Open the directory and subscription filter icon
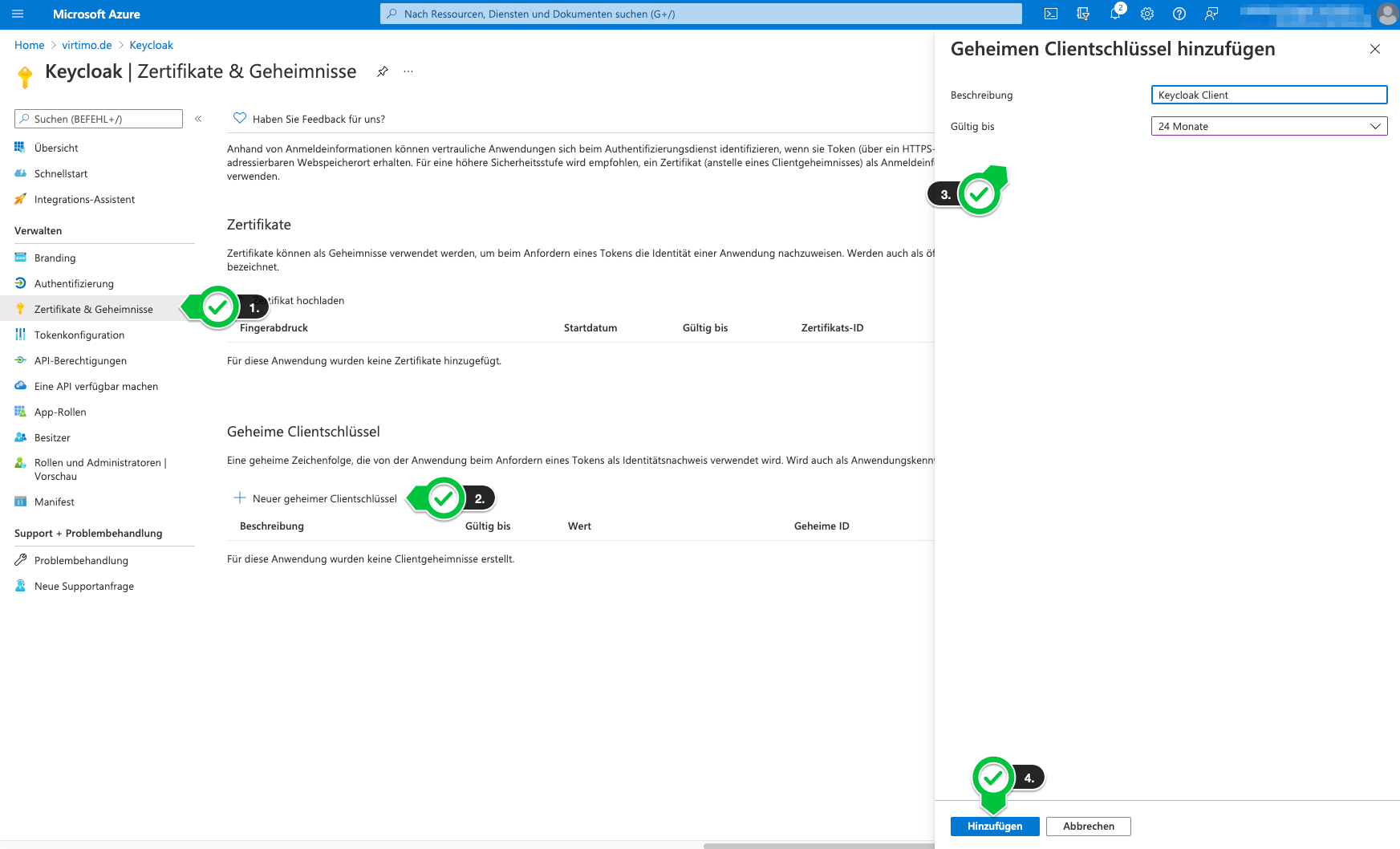The width and height of the screenshot is (1400, 849). coord(1083,14)
